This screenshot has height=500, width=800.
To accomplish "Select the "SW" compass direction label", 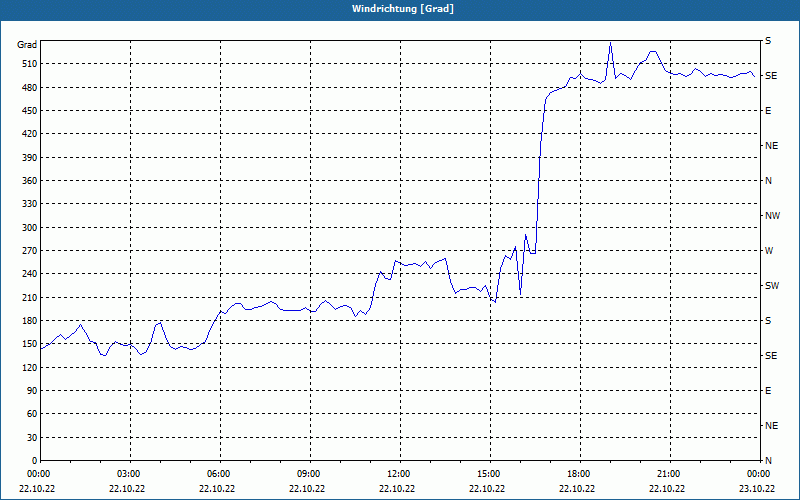I will [x=772, y=286].
